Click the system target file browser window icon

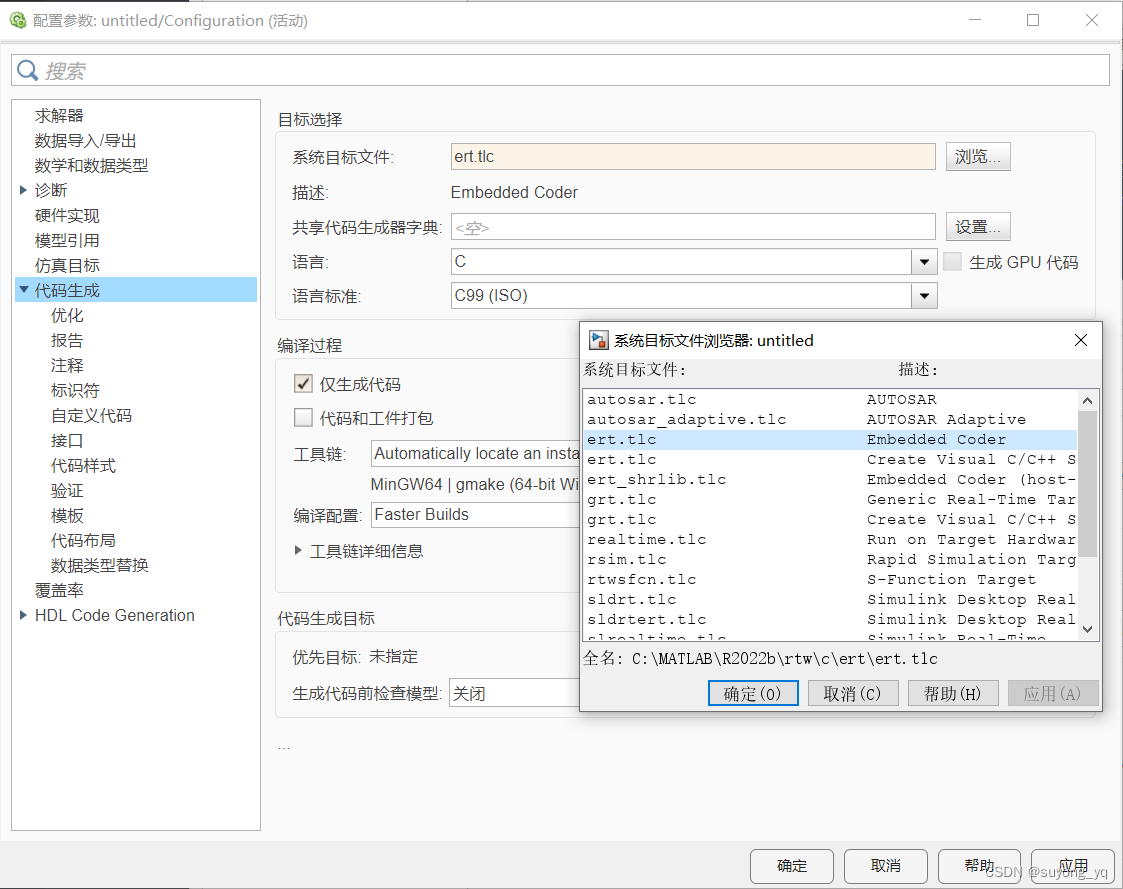(598, 340)
